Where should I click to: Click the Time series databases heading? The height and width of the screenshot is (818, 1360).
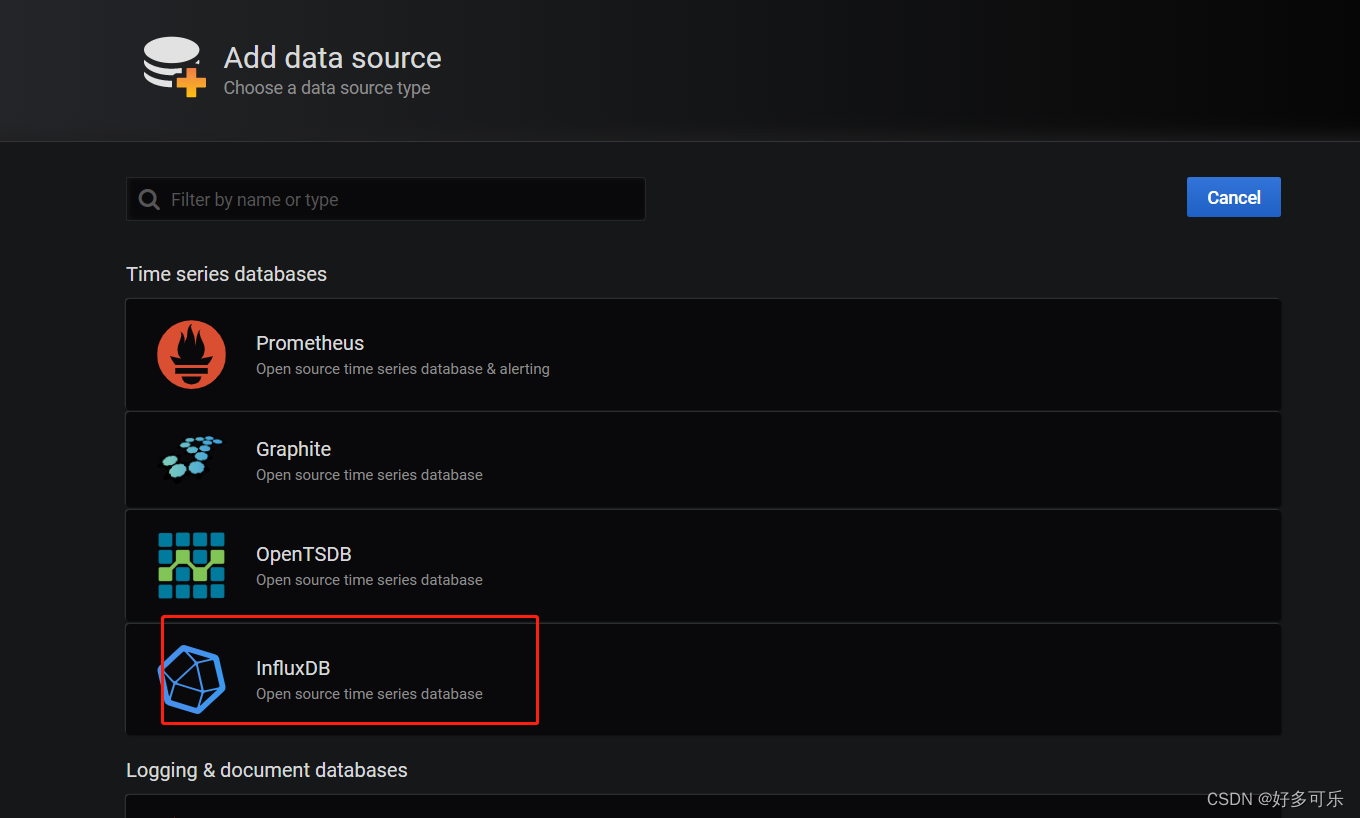click(x=226, y=274)
